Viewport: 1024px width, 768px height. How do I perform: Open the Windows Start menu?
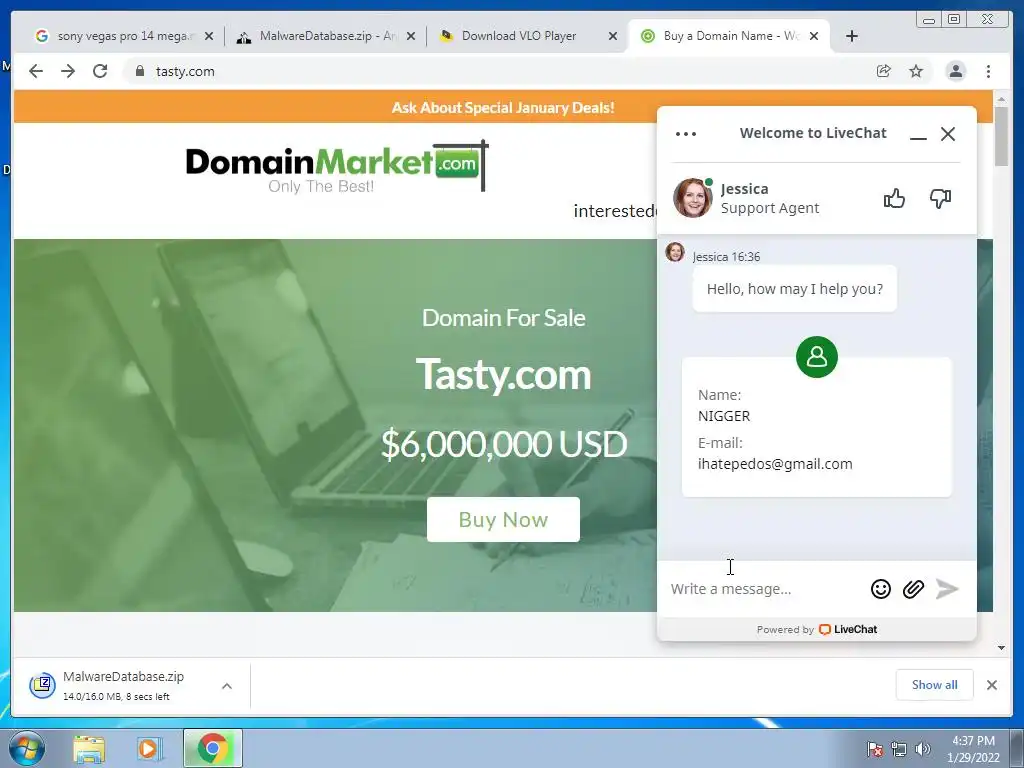pos(27,748)
